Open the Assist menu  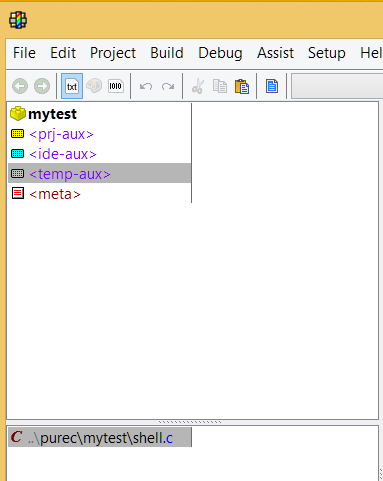(x=275, y=53)
